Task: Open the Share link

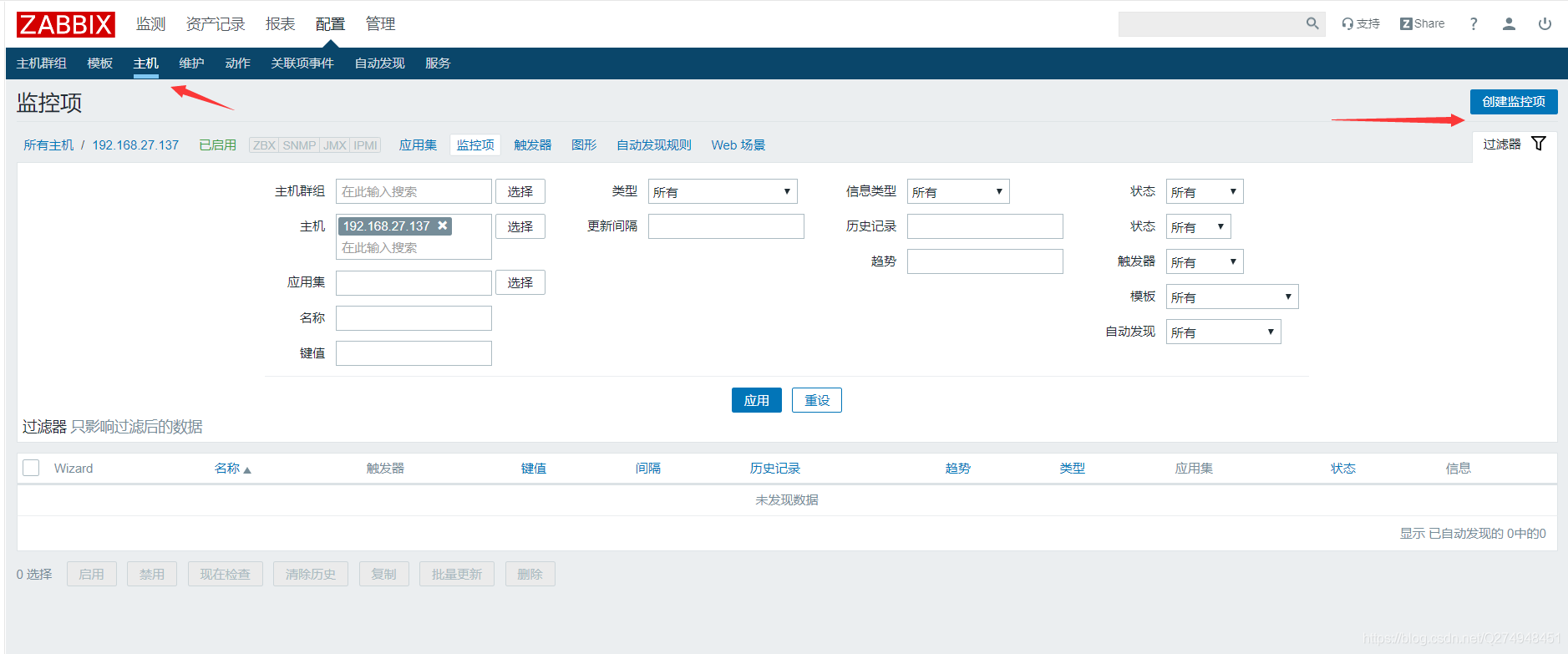Action: click(1422, 23)
